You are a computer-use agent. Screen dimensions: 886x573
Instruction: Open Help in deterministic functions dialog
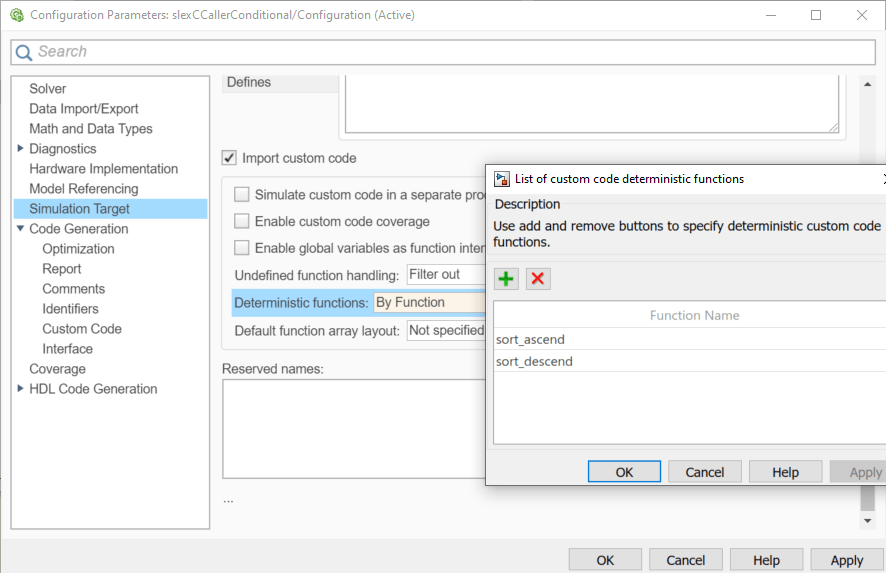[x=785, y=472]
